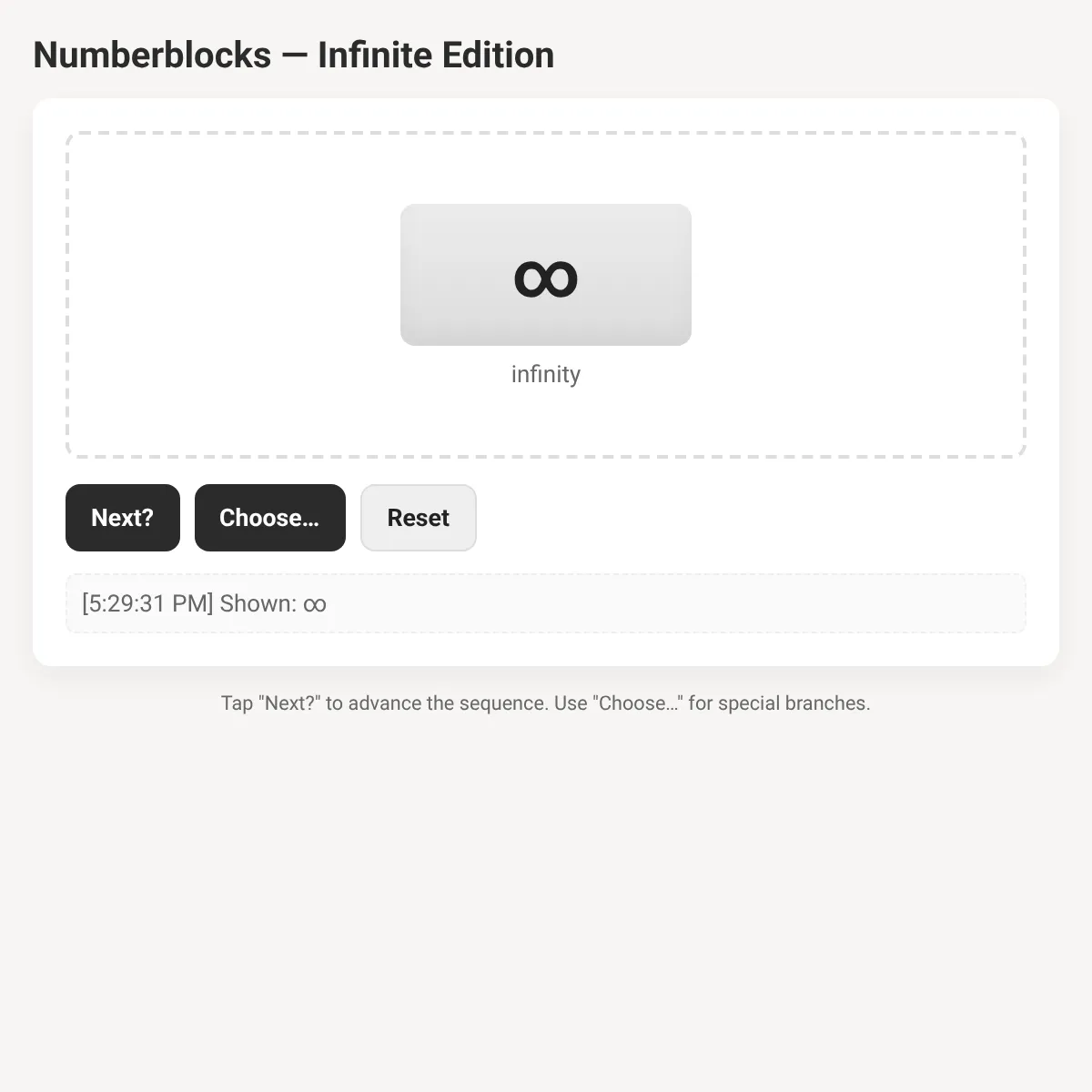The height and width of the screenshot is (1092, 1092).
Task: Click blank card space right of the Reset button
Action: 751,518
